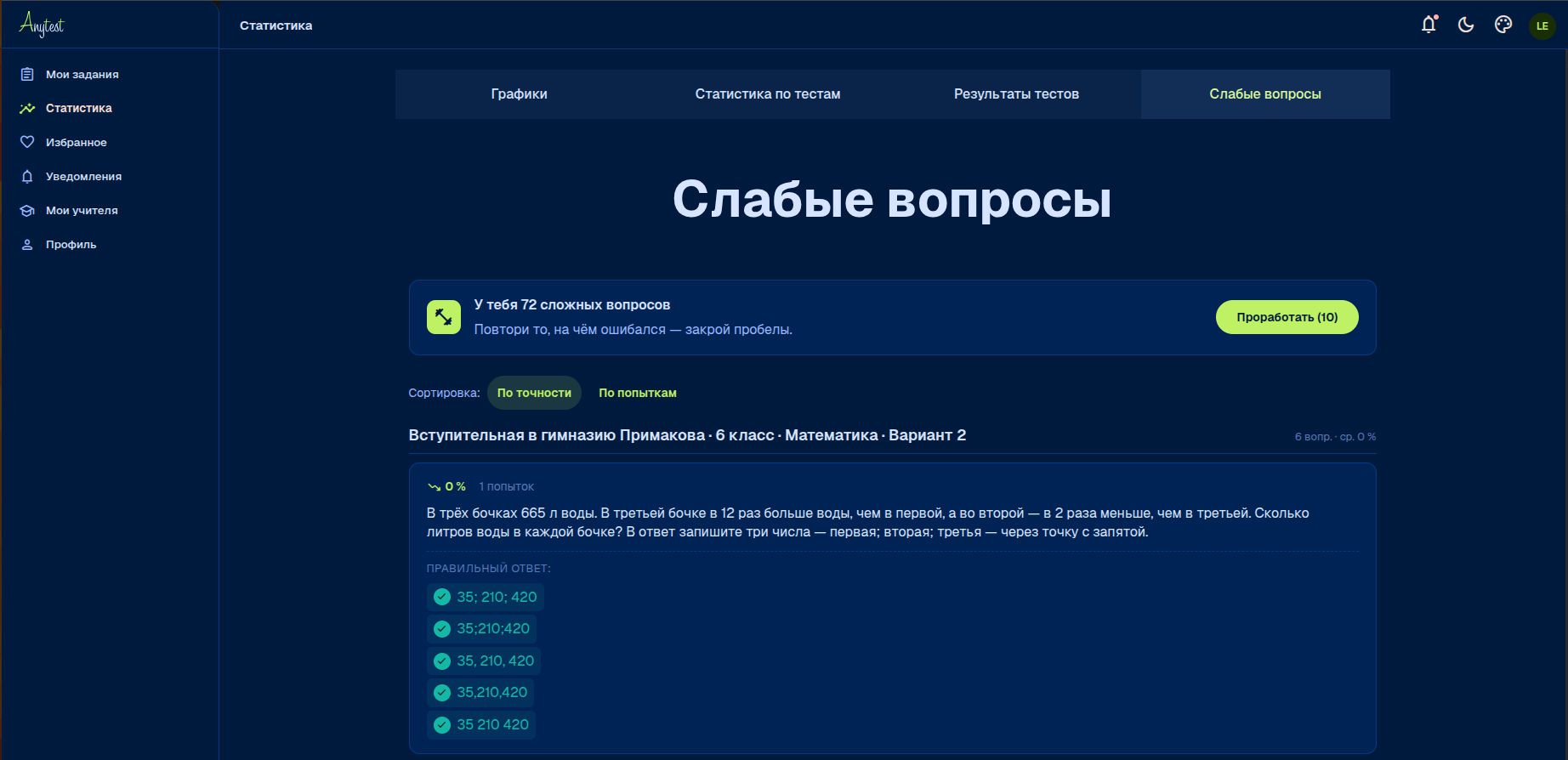Click the answer text 35,210,420
This screenshot has width=1568, height=760.
492,693
